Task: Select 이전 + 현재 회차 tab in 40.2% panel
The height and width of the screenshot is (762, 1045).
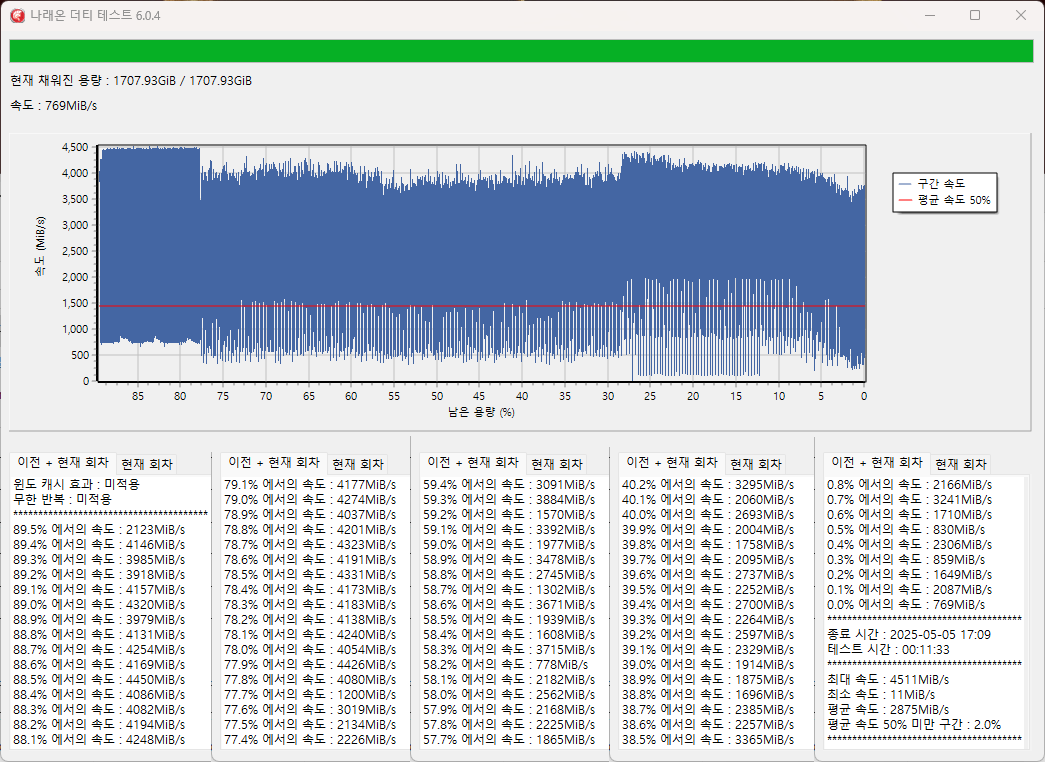Action: (671, 463)
